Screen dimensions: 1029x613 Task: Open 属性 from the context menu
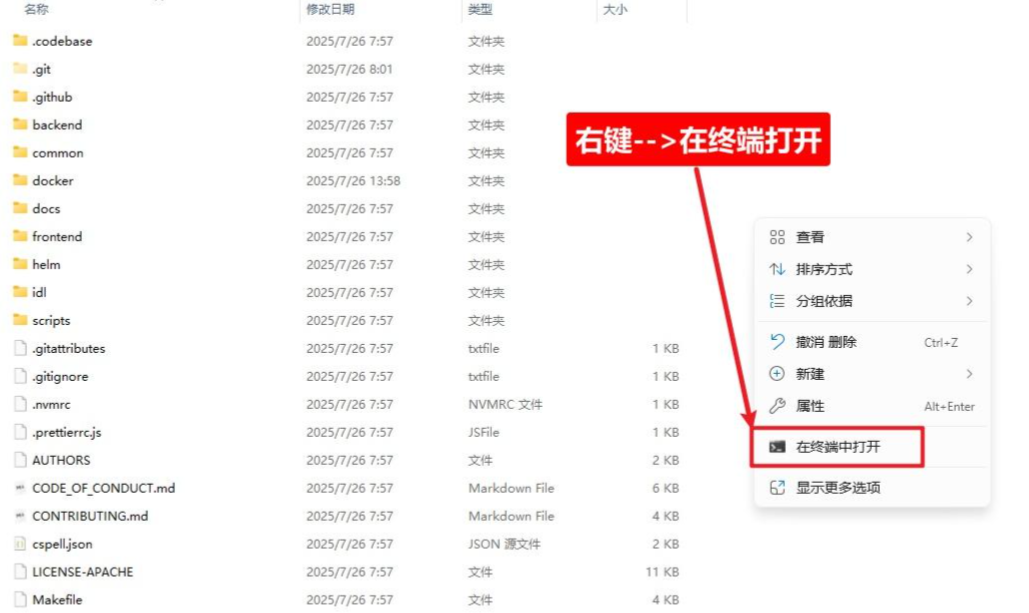coord(872,406)
